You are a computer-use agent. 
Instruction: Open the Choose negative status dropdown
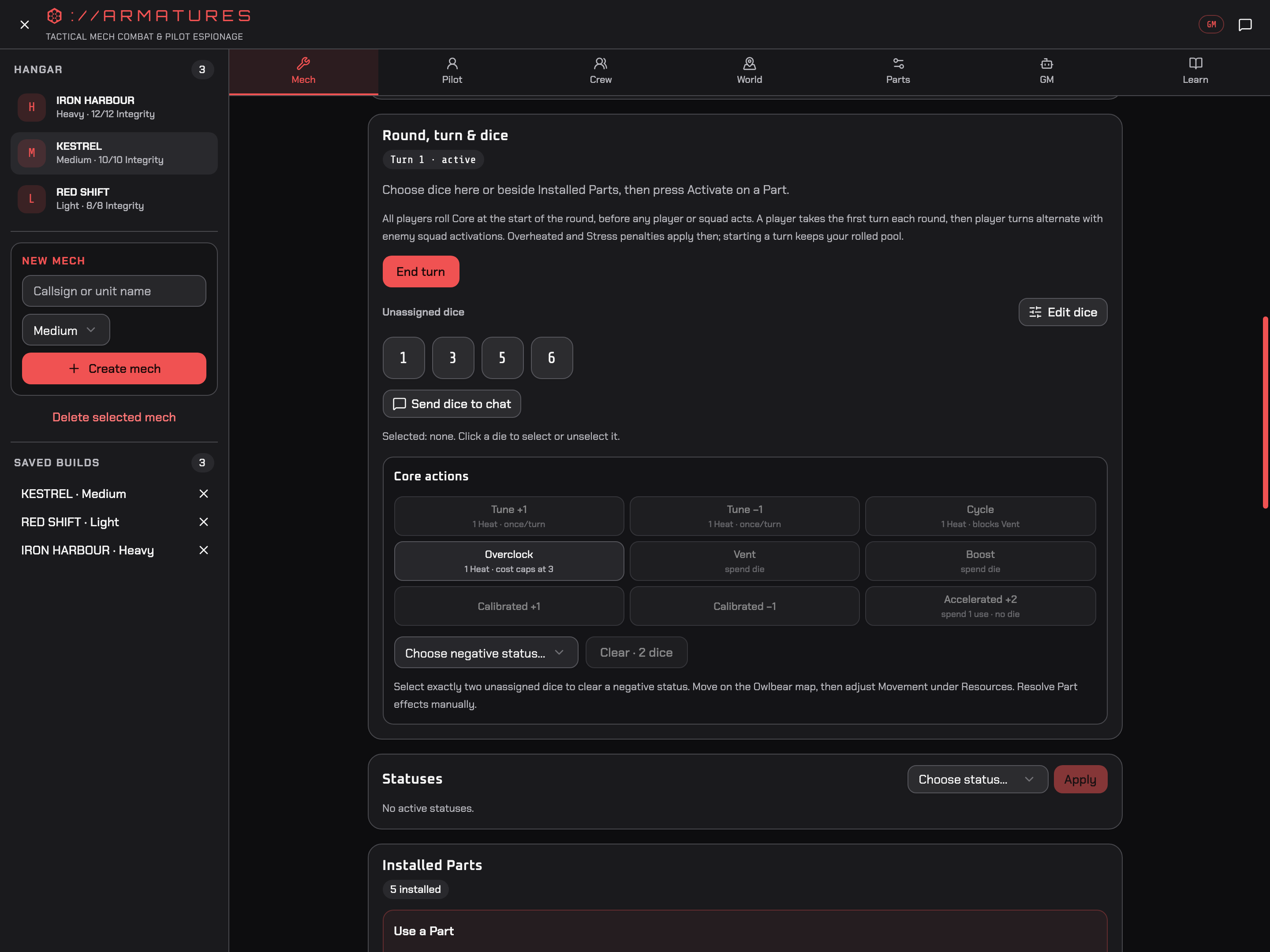tap(486, 652)
